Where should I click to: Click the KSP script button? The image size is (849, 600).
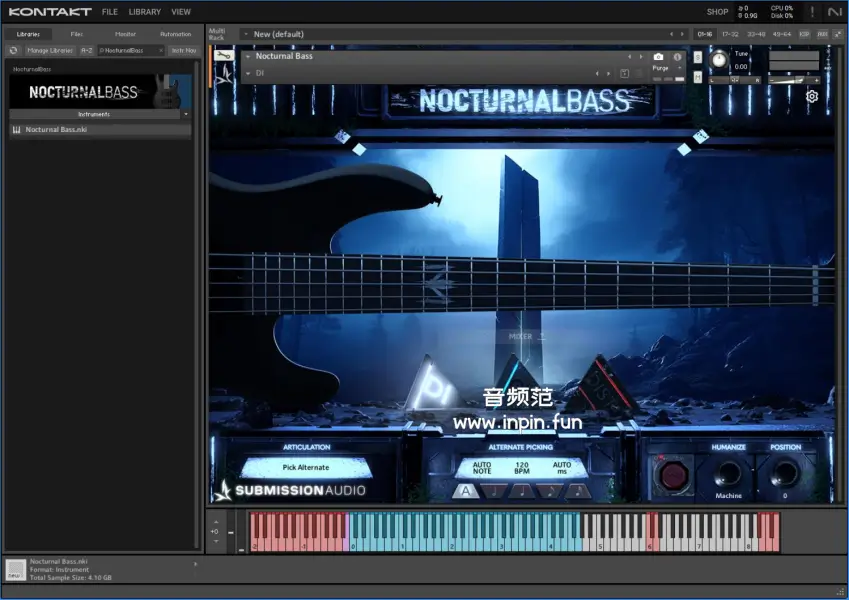pyautogui.click(x=805, y=34)
